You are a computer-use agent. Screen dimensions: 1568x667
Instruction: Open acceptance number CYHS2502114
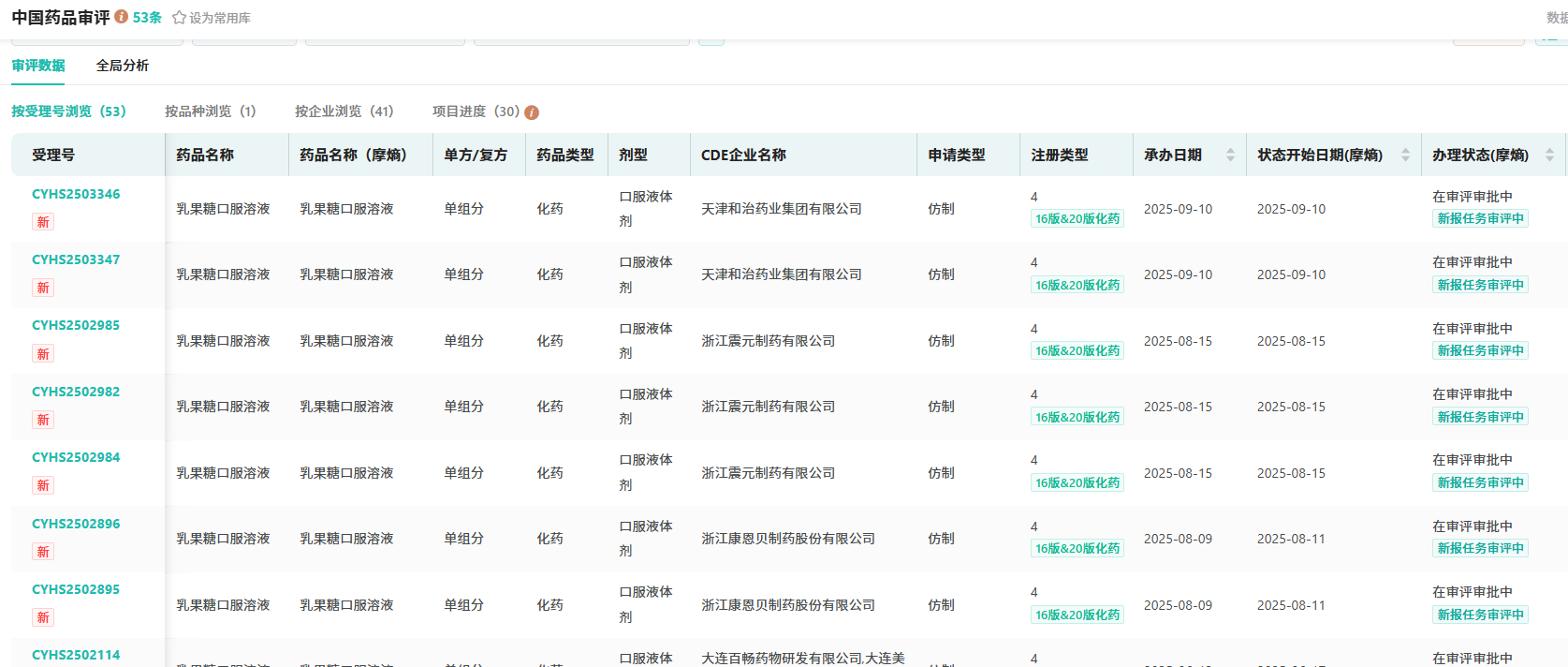[x=76, y=655]
